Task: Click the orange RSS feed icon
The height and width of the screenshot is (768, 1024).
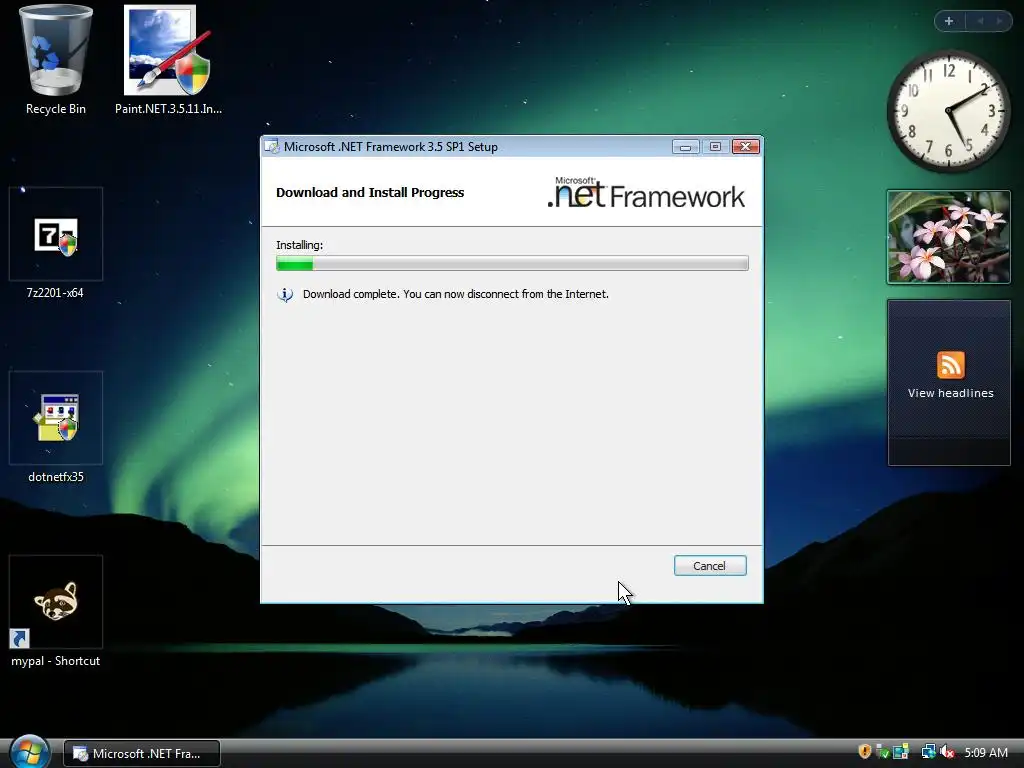Action: [x=950, y=364]
